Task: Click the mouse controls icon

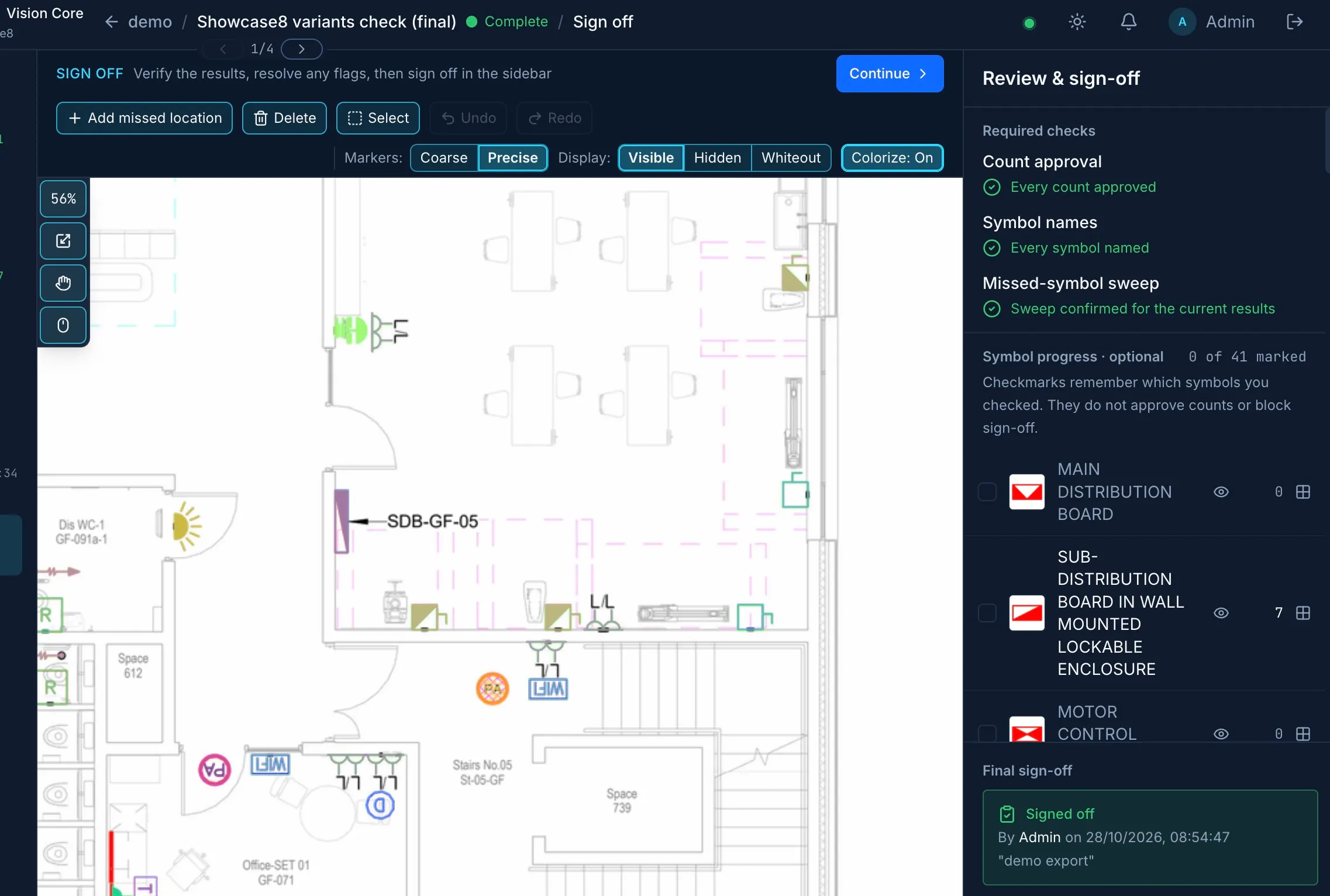Action: tap(63, 325)
